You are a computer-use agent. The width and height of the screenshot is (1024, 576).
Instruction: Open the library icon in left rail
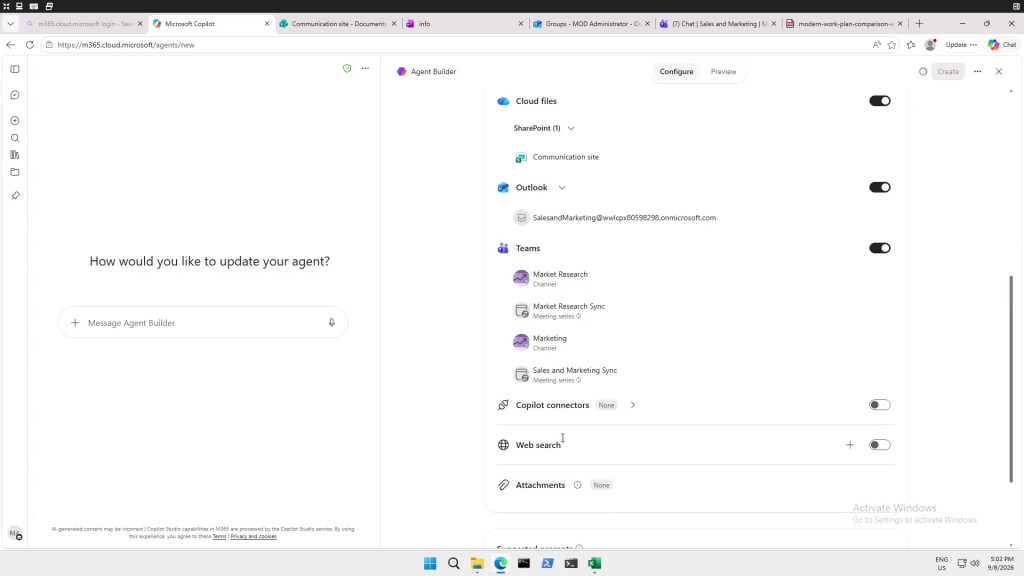[15, 155]
